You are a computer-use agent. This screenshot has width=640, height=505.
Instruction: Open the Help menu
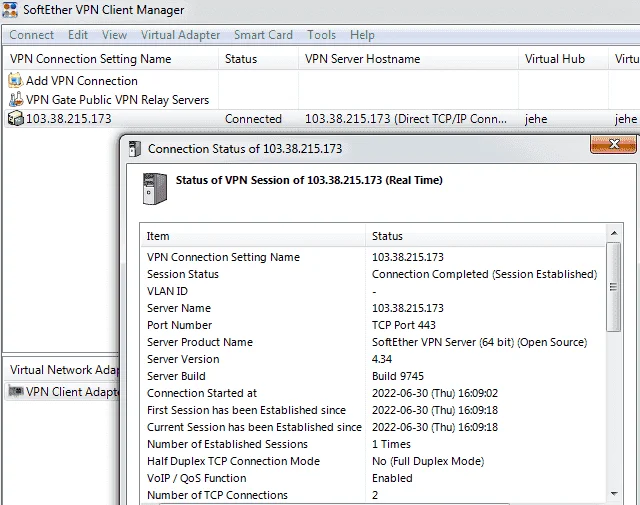pos(362,35)
